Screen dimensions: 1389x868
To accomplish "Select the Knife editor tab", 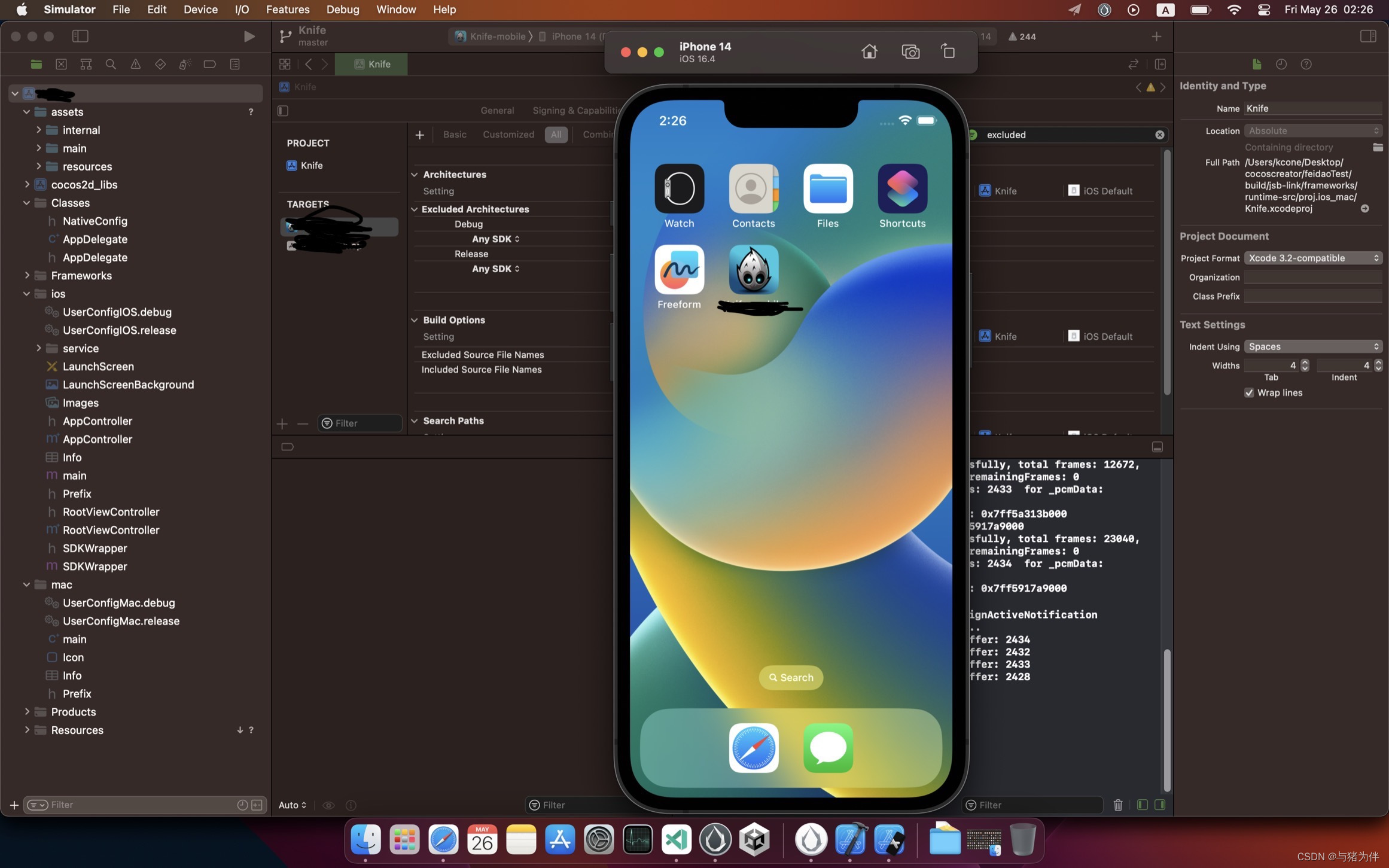I will (371, 64).
